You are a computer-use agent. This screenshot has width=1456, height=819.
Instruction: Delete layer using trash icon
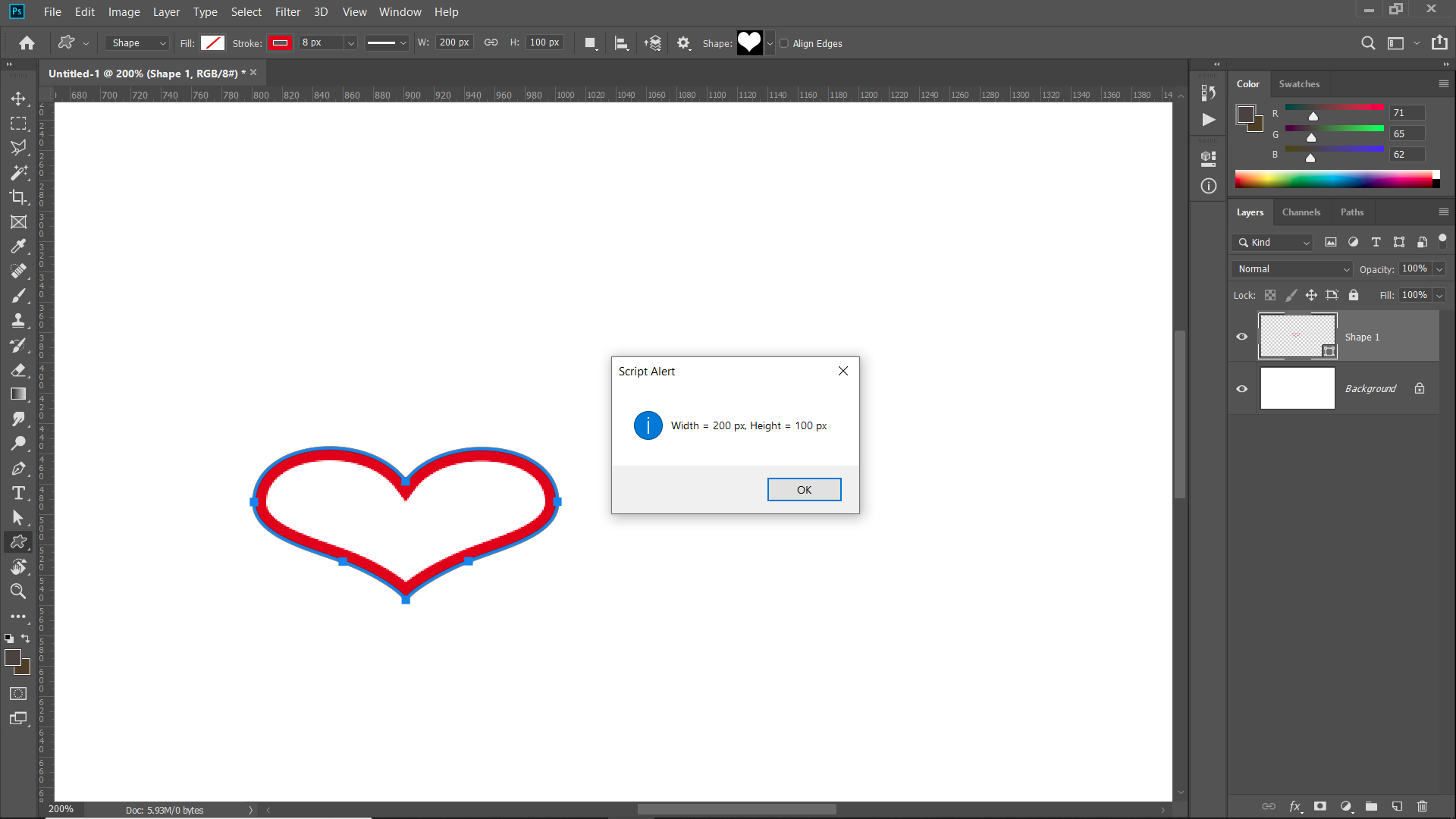pos(1422,806)
